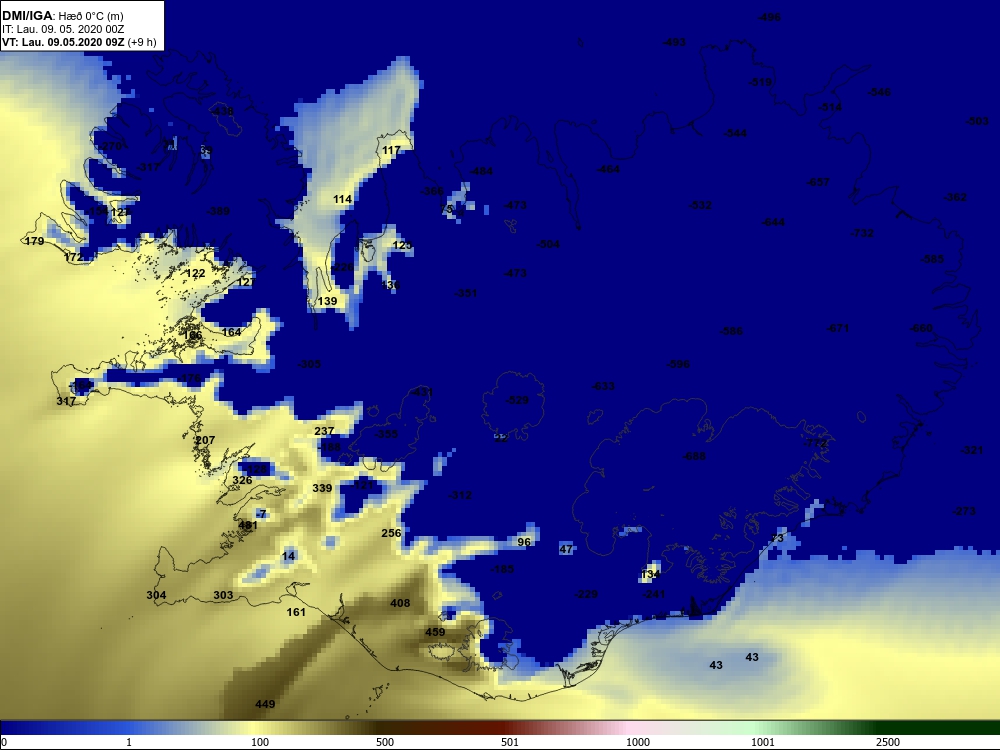Click the map value "134"
The image size is (1000, 750).
(x=650, y=574)
